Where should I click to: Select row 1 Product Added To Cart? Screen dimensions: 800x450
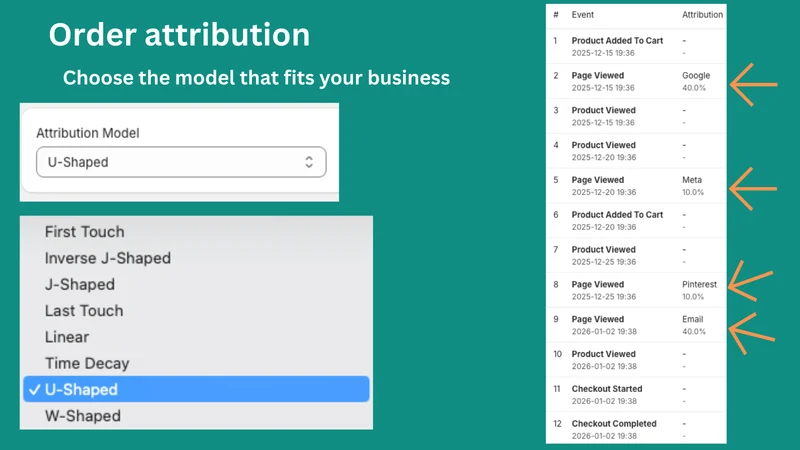click(636, 46)
